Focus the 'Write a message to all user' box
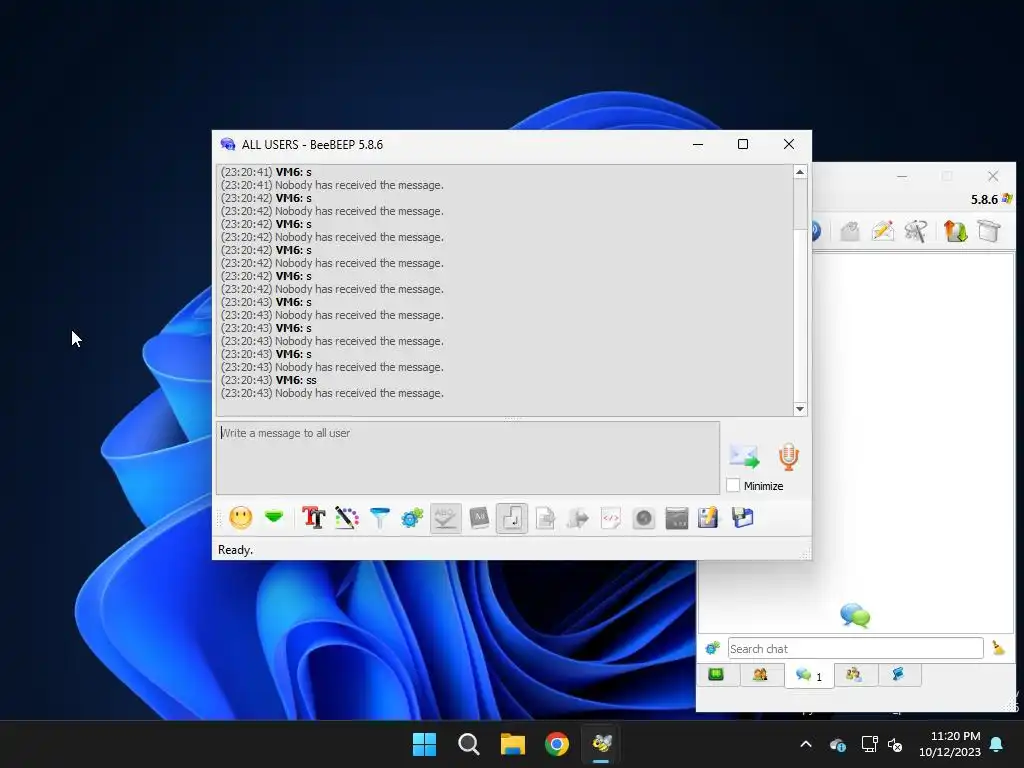The width and height of the screenshot is (1024, 768). [x=468, y=457]
